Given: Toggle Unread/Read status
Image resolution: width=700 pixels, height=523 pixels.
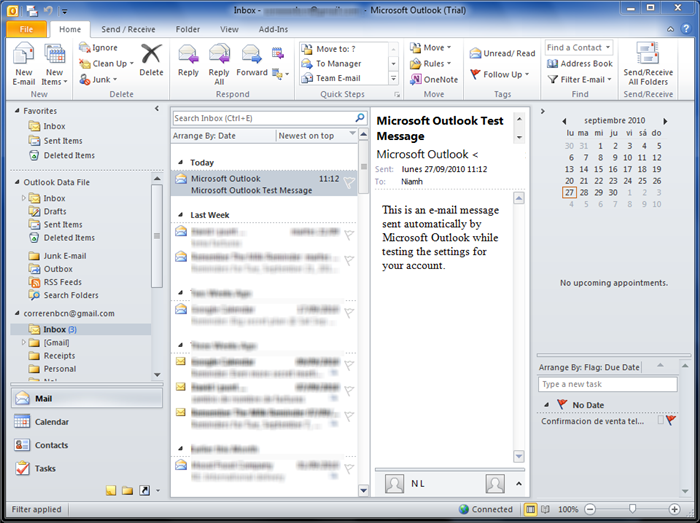Looking at the screenshot, I should click(502, 53).
